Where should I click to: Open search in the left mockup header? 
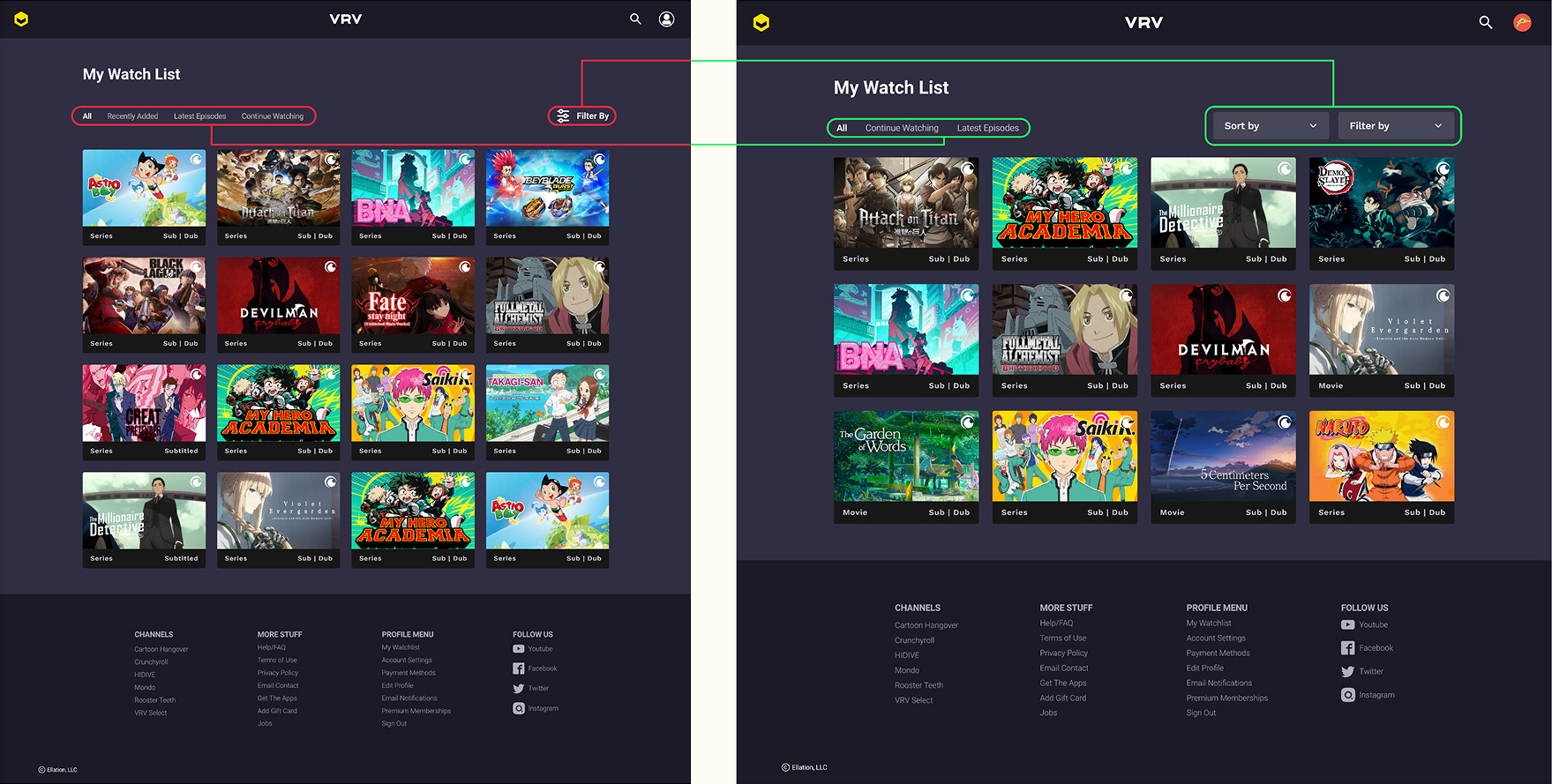pyautogui.click(x=635, y=19)
